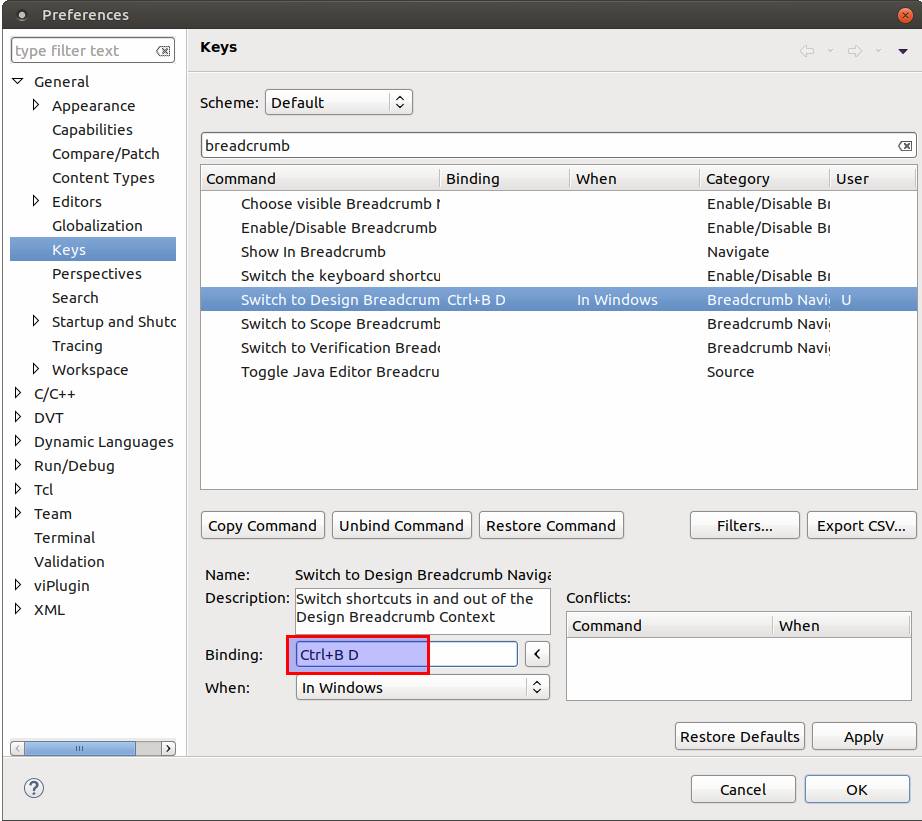Click the Export CSV button
The width and height of the screenshot is (922, 821).
[x=861, y=526]
